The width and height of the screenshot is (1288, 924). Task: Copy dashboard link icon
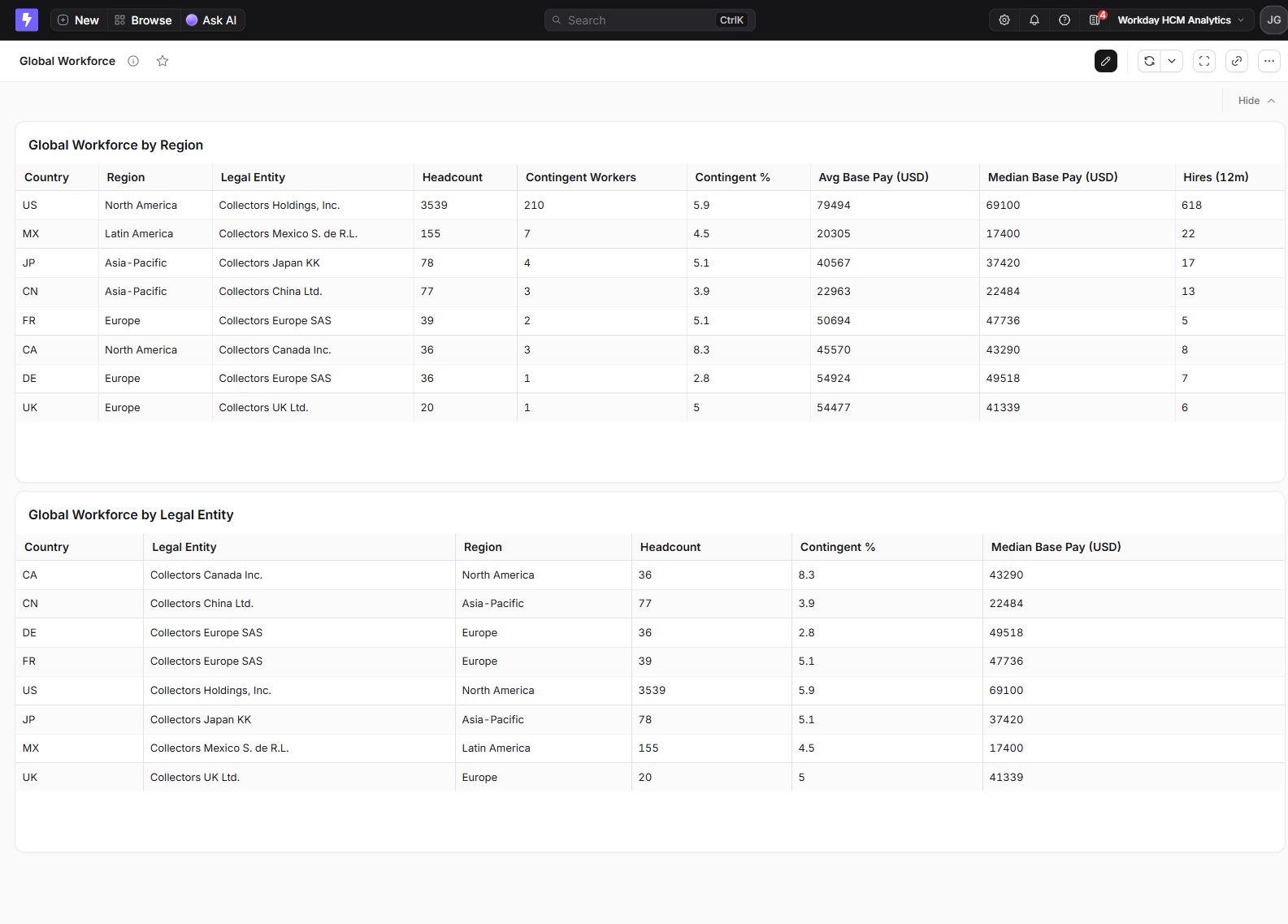click(1237, 61)
